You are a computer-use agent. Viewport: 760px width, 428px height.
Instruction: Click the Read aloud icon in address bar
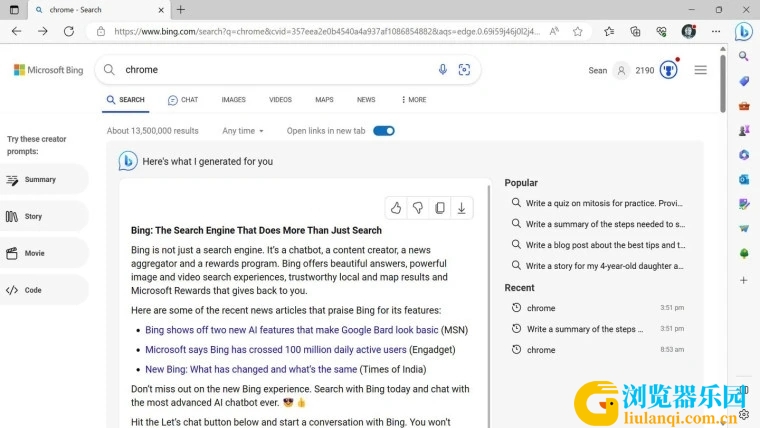[x=554, y=32]
